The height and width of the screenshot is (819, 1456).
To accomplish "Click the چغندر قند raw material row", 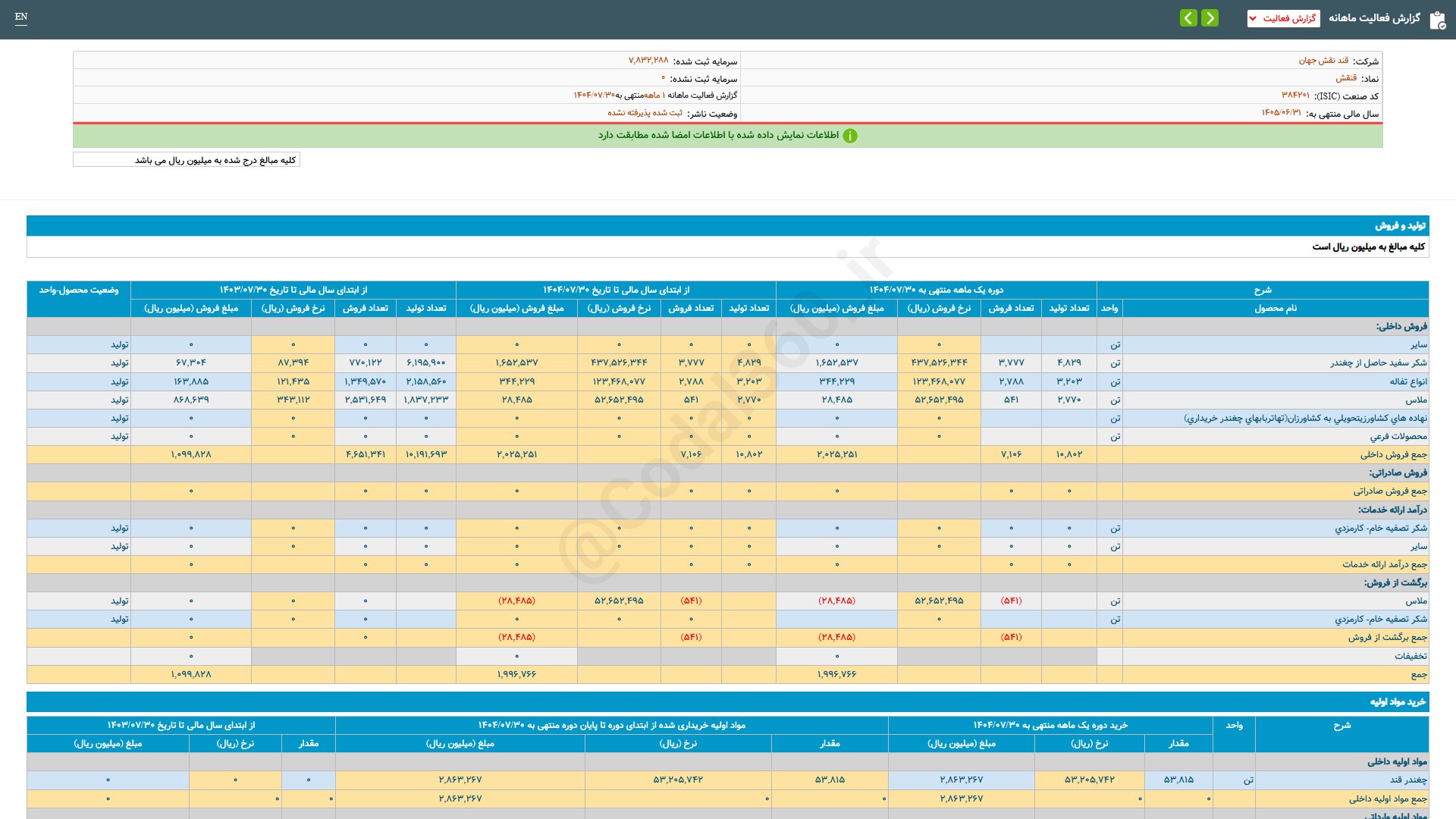I will tap(1407, 780).
